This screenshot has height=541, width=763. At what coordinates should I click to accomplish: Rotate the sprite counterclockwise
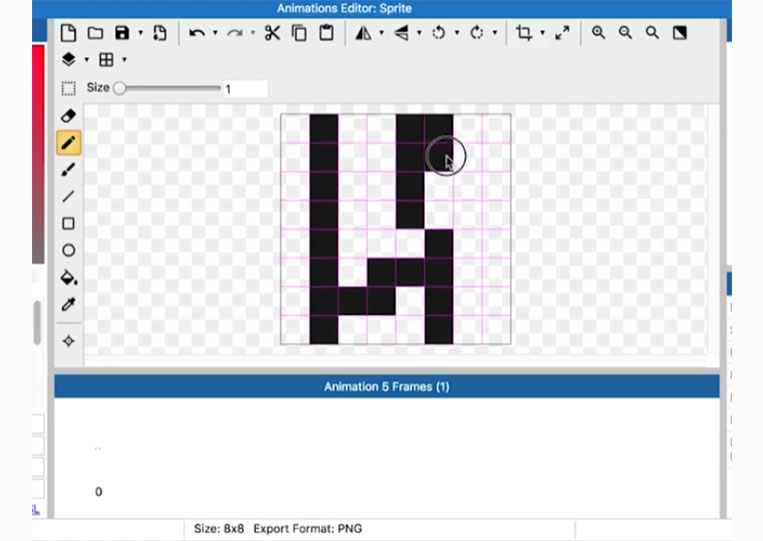point(439,33)
